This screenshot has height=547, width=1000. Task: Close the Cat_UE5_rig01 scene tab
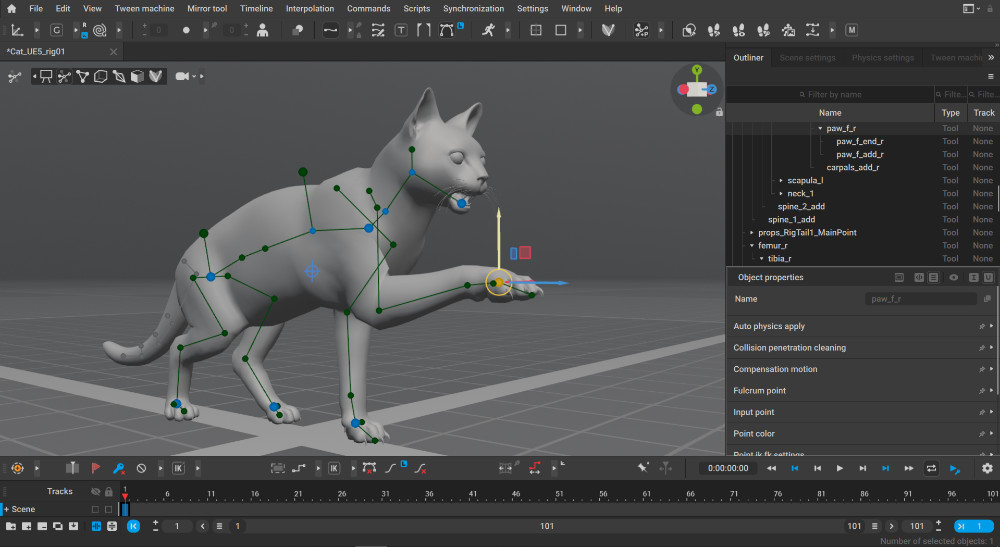pyautogui.click(x=114, y=52)
